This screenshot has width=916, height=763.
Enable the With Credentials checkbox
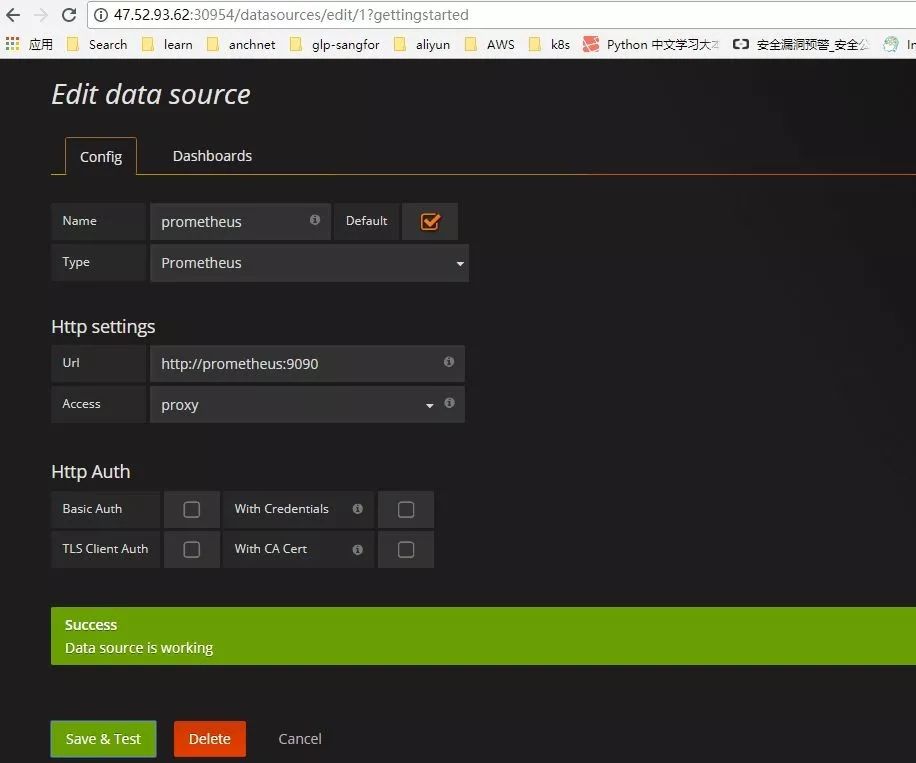(x=406, y=509)
